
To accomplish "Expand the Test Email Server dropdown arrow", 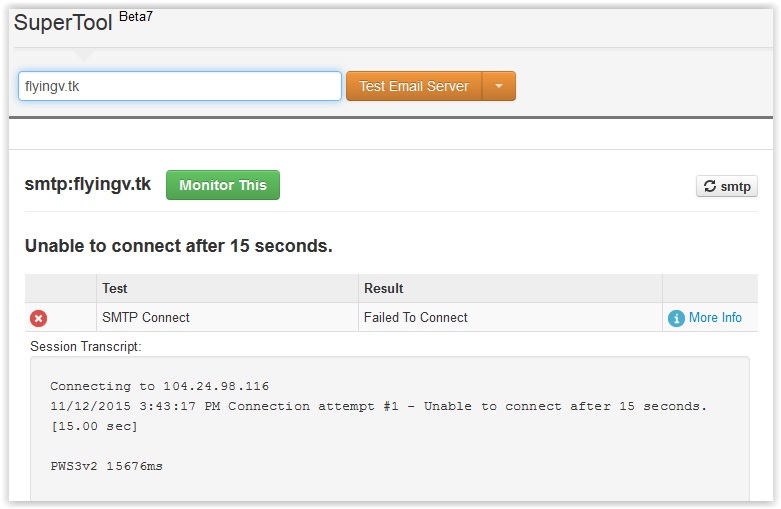I will [499, 86].
